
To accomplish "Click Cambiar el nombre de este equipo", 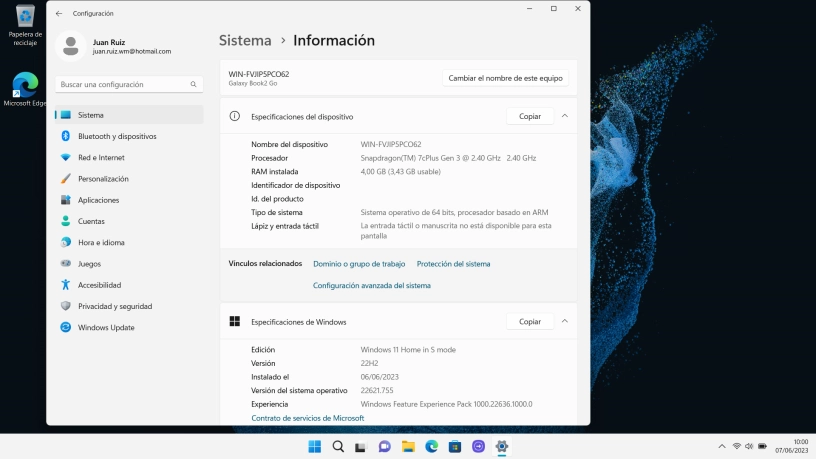I will [x=505, y=78].
